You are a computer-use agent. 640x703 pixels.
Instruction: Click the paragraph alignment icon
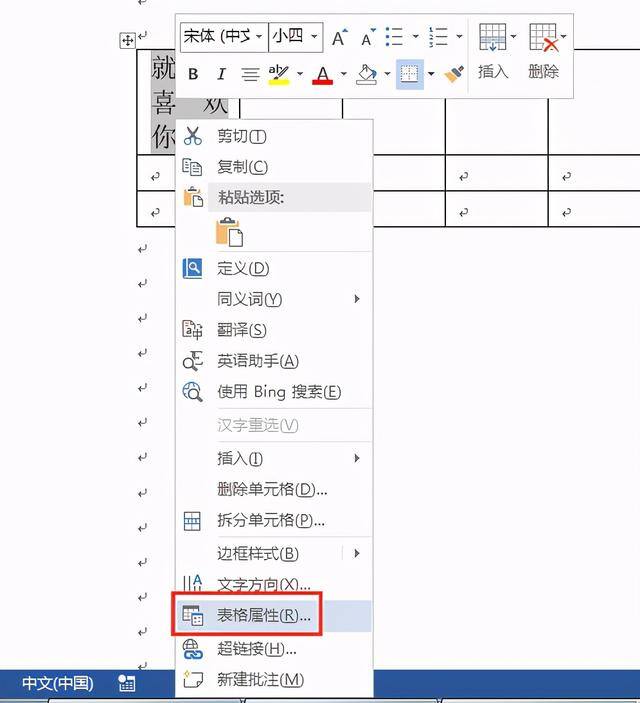coord(250,74)
